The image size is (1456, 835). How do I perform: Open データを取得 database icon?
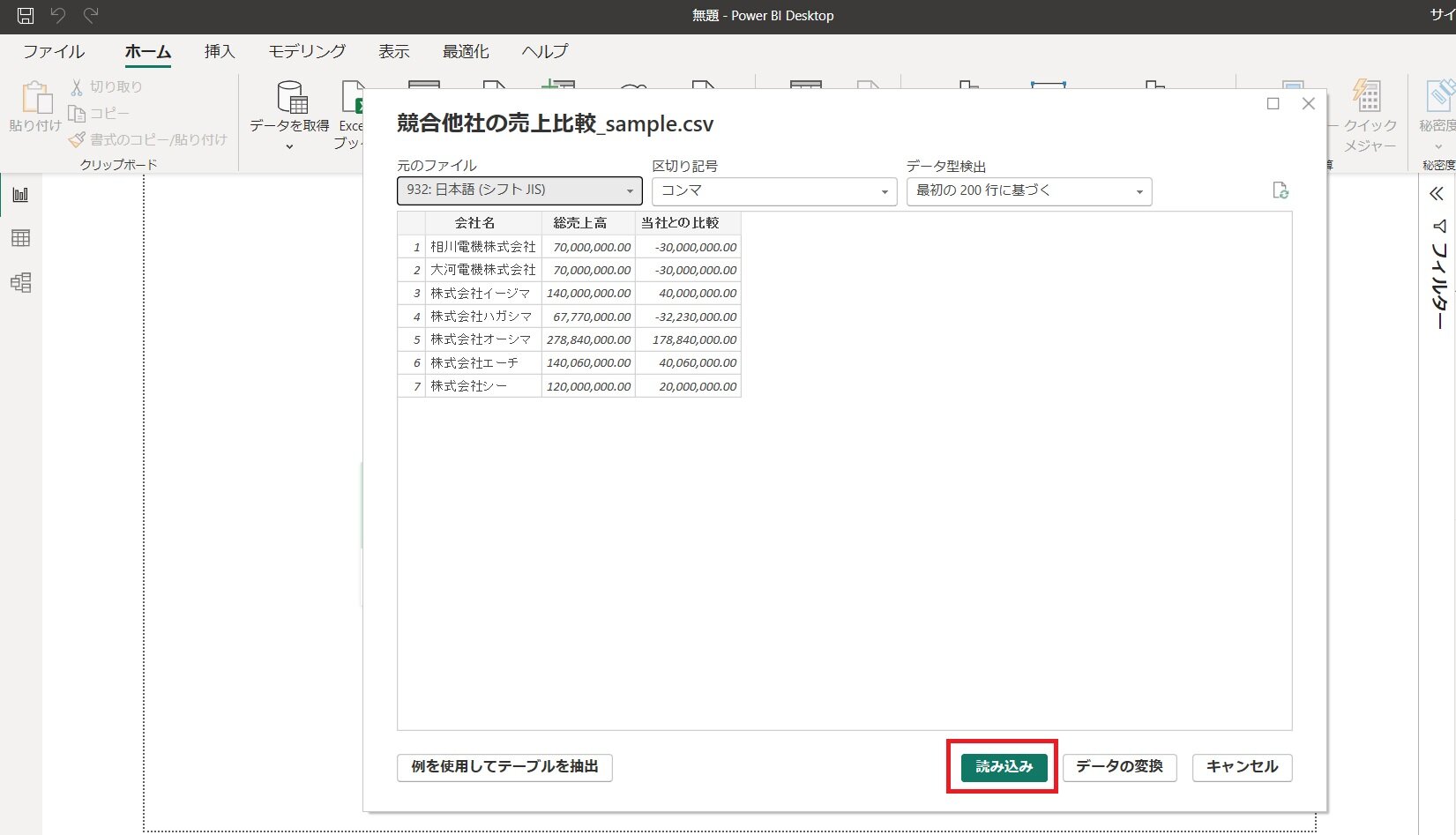[x=291, y=99]
